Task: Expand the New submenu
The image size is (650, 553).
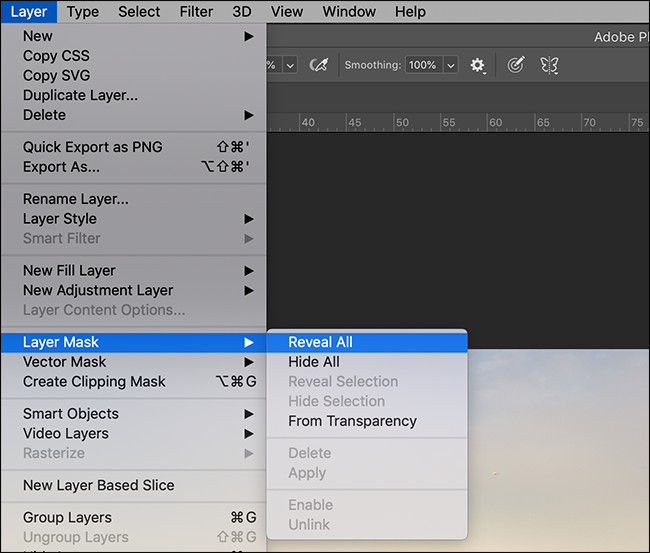Action: click(133, 36)
